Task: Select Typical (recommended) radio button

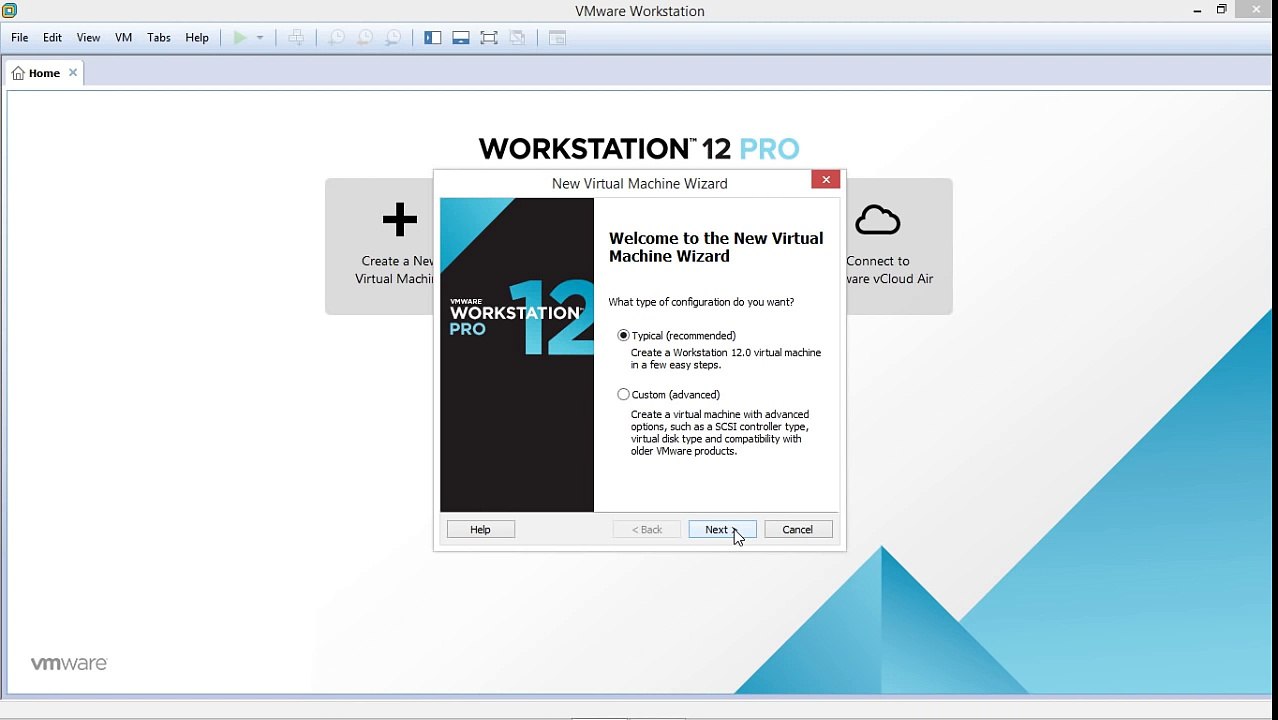Action: pos(624,335)
